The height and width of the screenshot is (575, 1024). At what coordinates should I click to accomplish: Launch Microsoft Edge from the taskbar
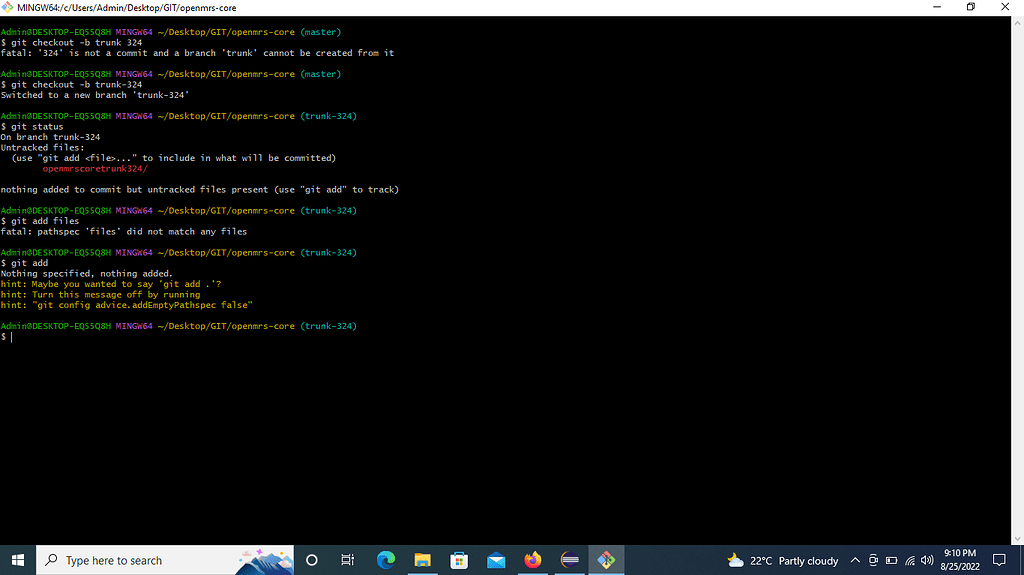pyautogui.click(x=386, y=560)
